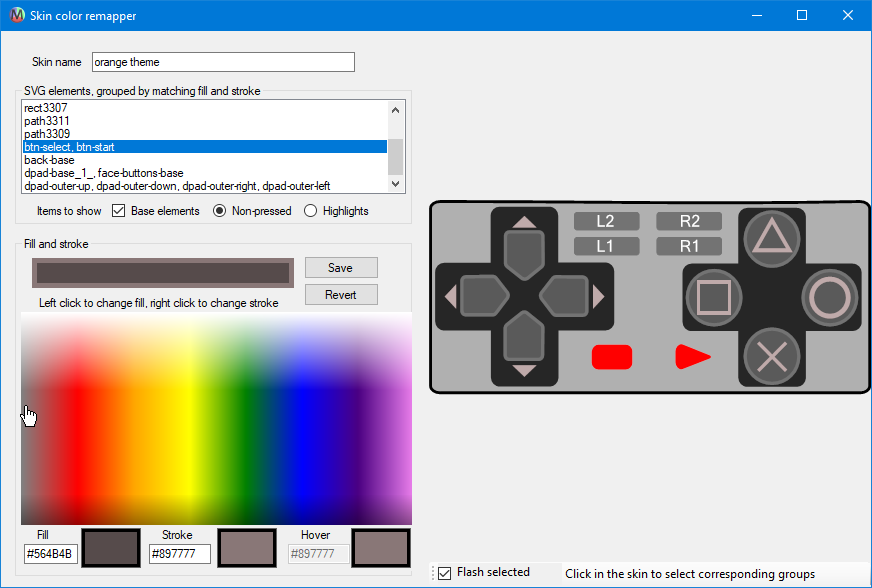The height and width of the screenshot is (588, 872).
Task: Select rect3307 in the SVG elements list
Action: click(x=205, y=108)
